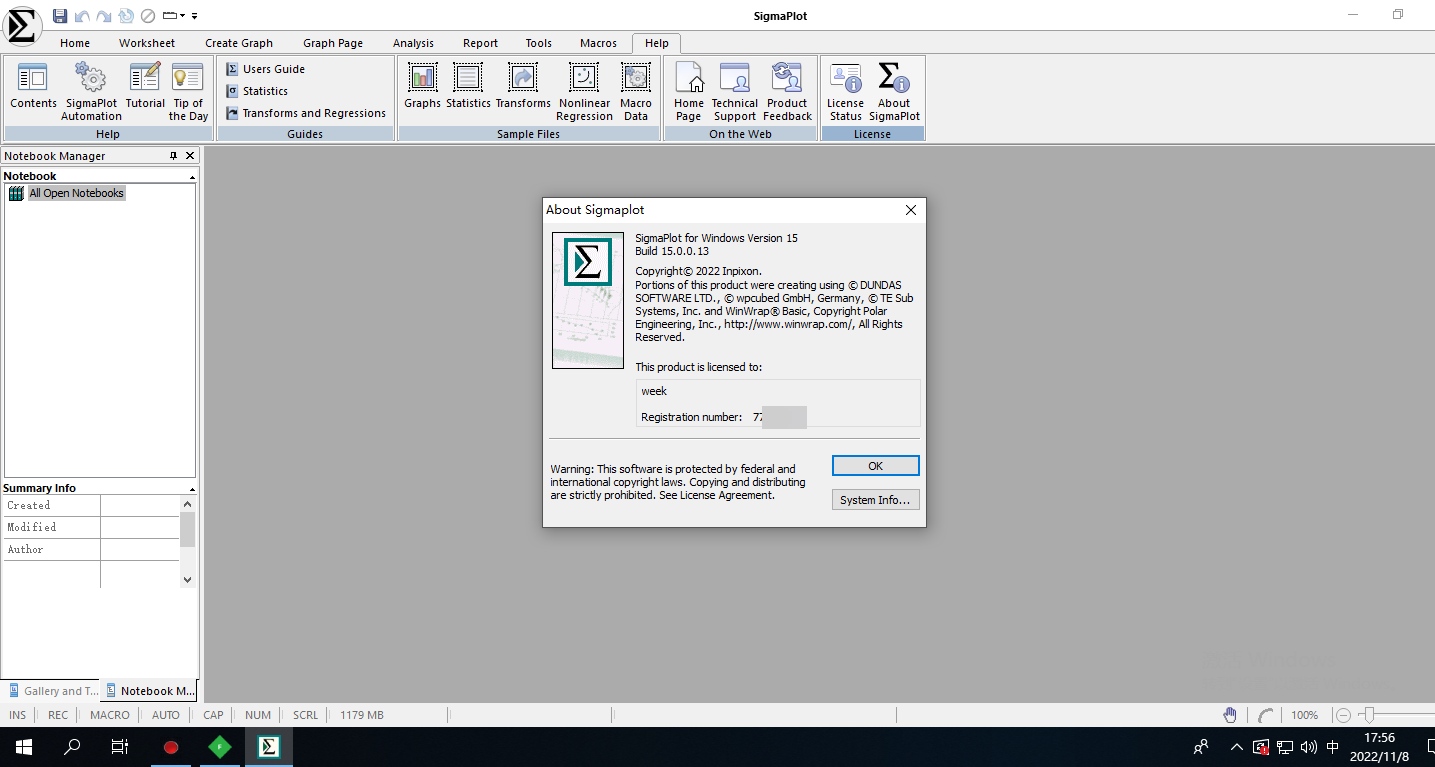Viewport: 1435px width, 767px height.
Task: Click Summary Info scrollbar down arrow
Action: [x=187, y=579]
